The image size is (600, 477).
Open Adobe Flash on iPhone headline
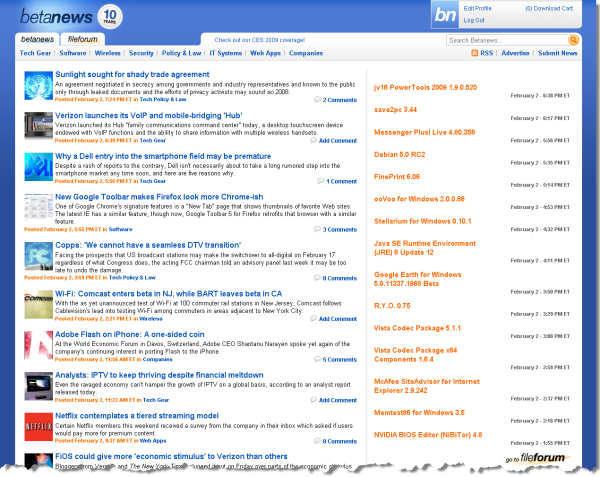coord(130,334)
